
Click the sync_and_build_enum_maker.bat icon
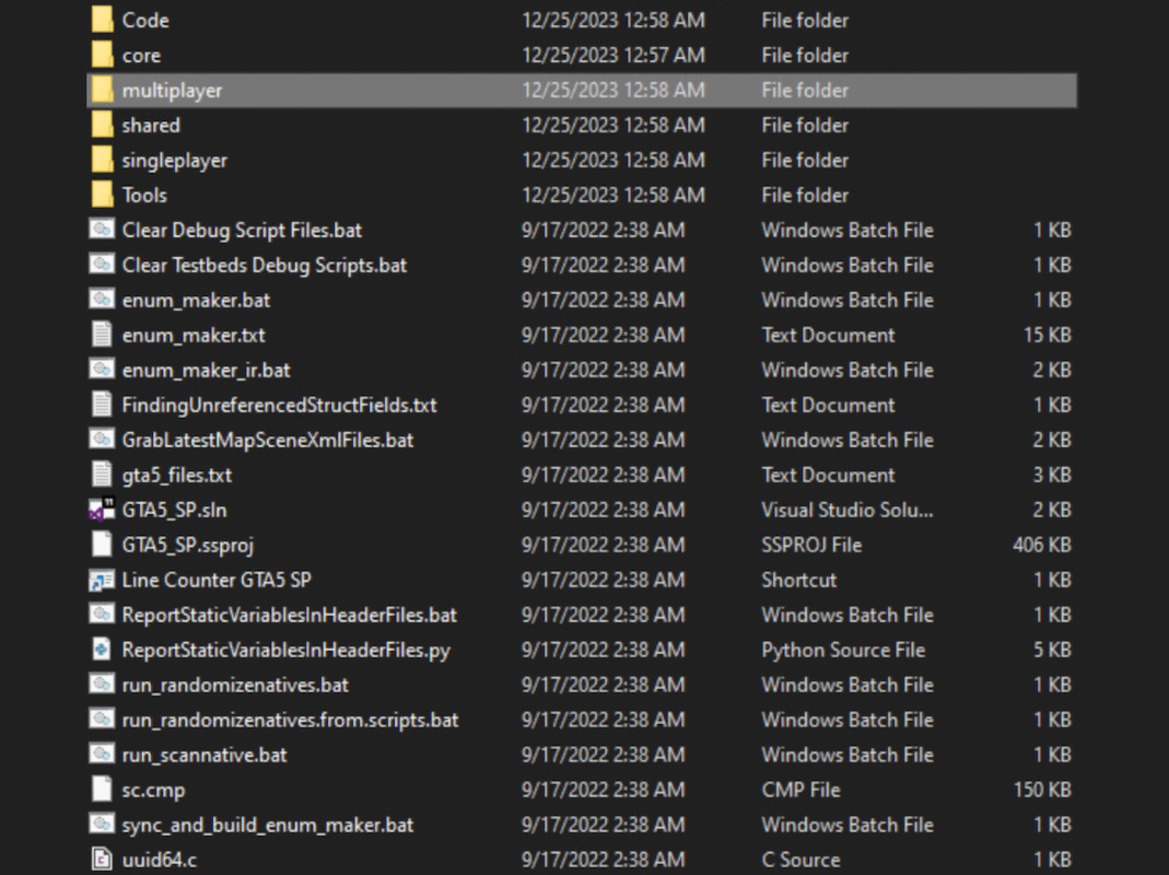coord(101,825)
